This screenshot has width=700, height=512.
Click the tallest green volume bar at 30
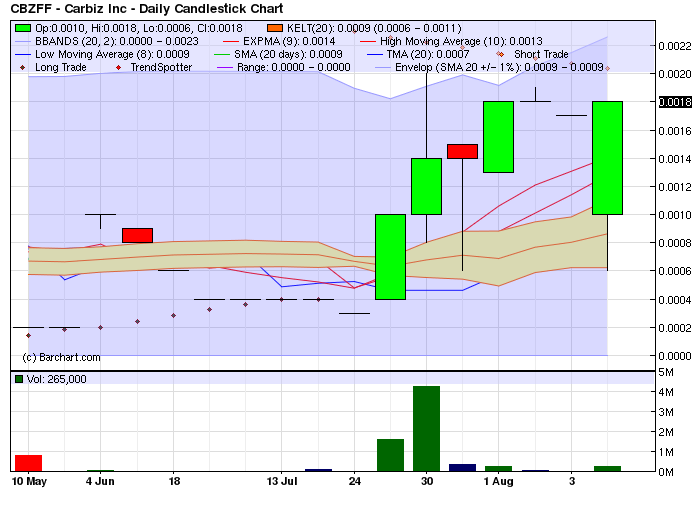[426, 429]
